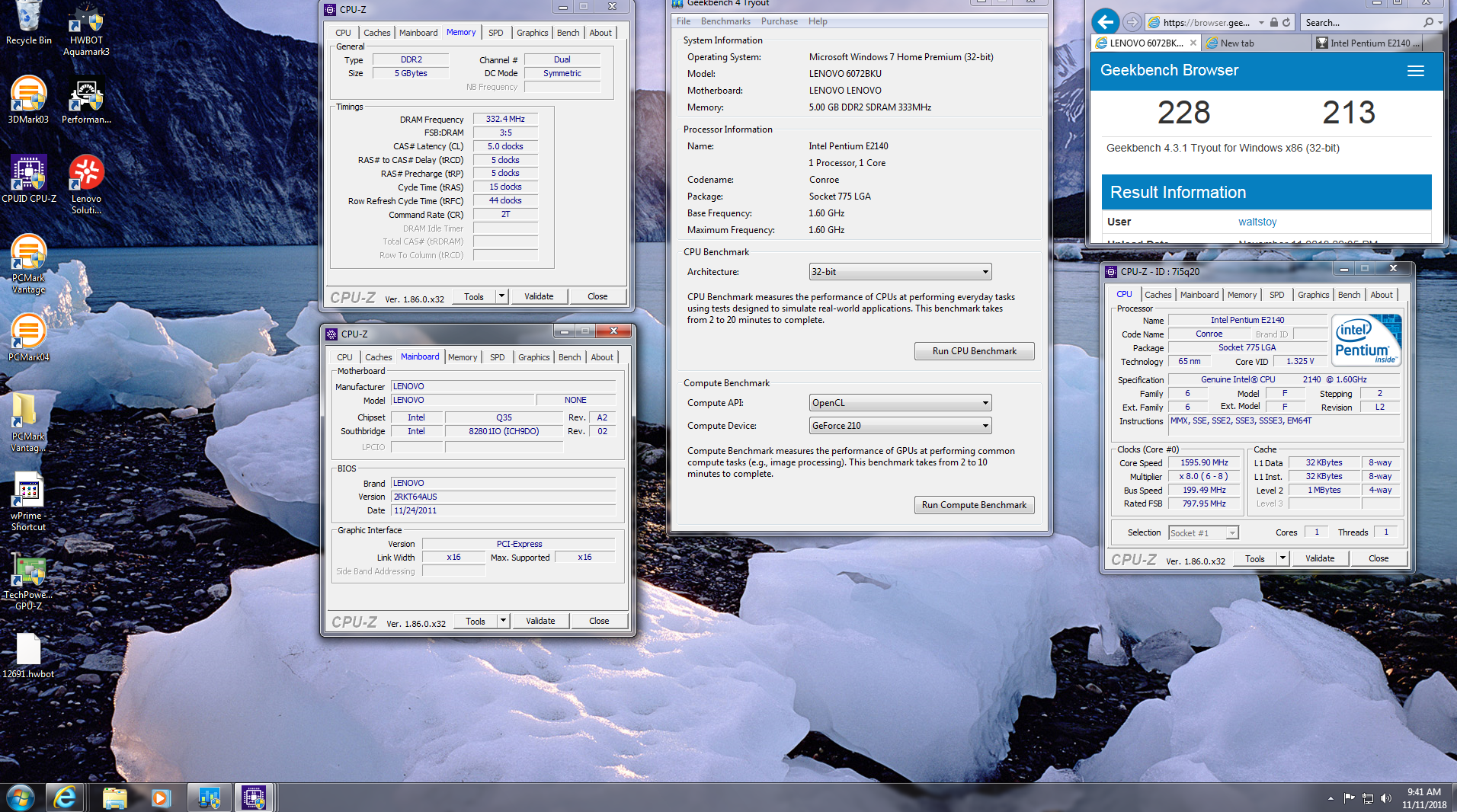1457x812 pixels.
Task: Click the address bar lock security icon
Action: pyautogui.click(x=1273, y=22)
